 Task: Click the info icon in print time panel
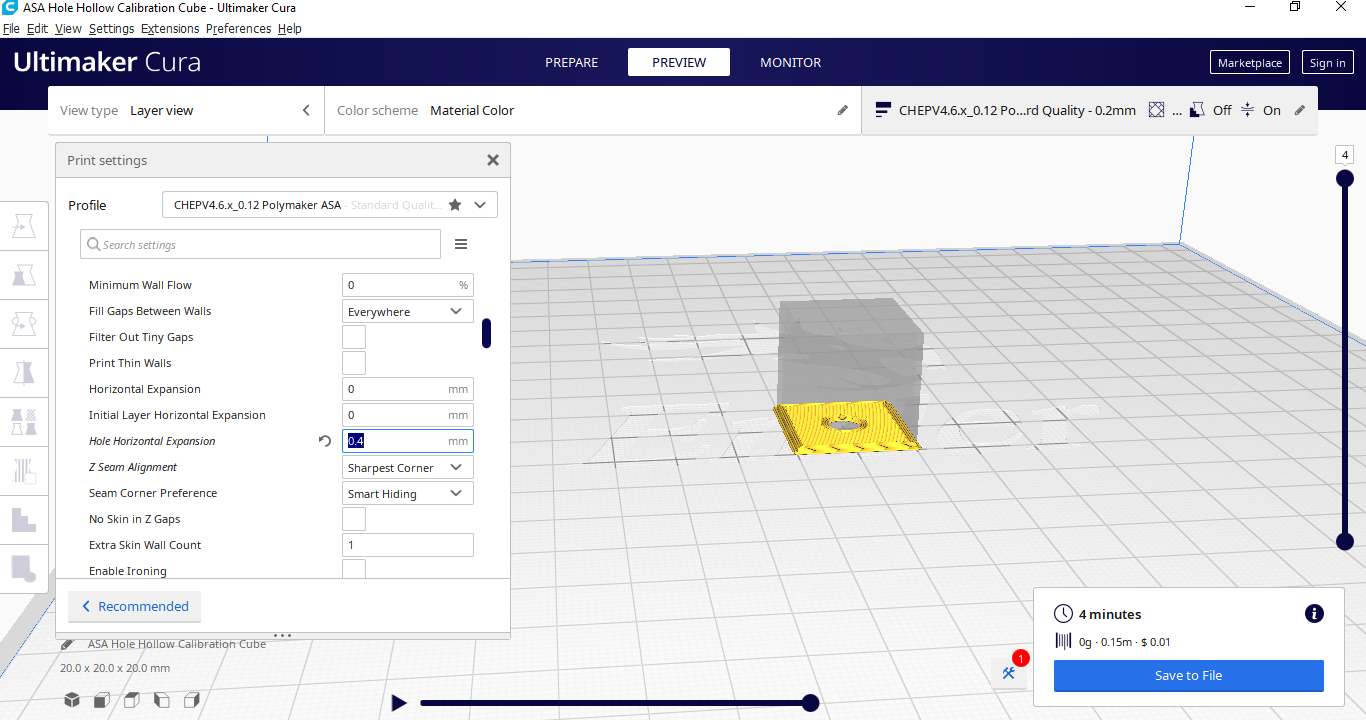pos(1313,613)
